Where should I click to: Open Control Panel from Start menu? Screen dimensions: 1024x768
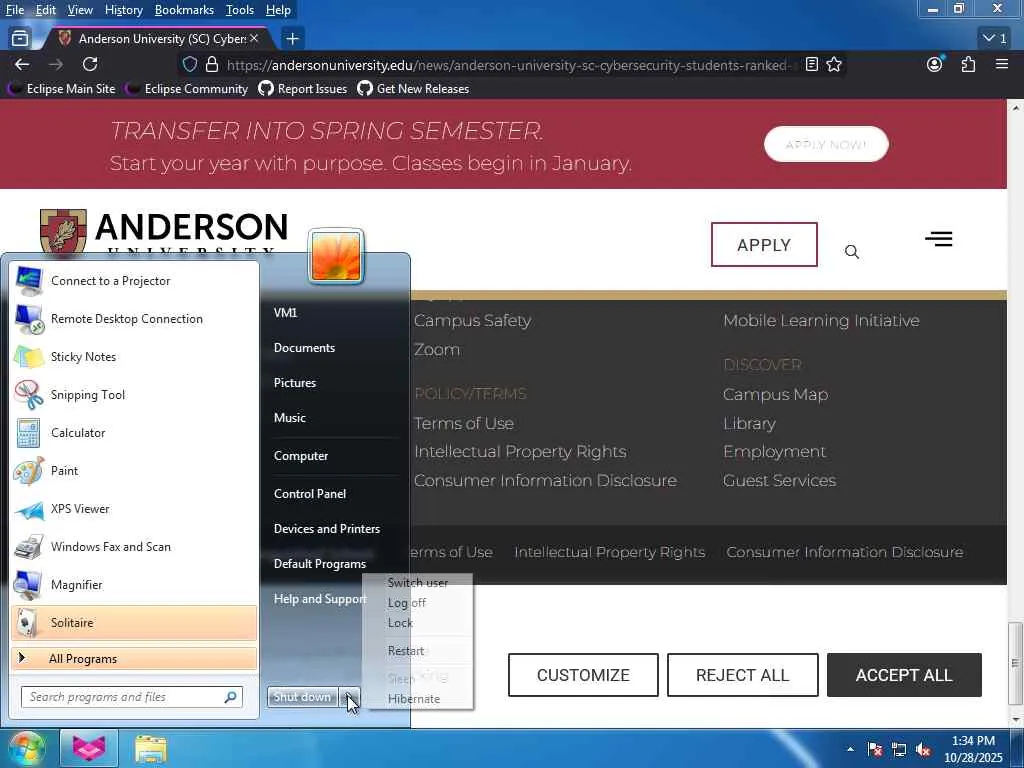click(310, 494)
